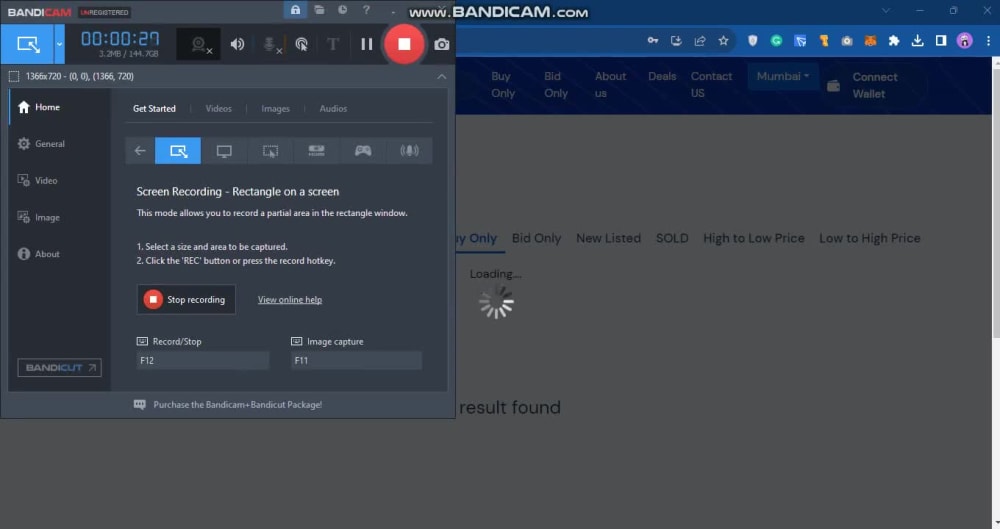Select HDMI device recording mode icon
1000x529 pixels.
point(316,151)
